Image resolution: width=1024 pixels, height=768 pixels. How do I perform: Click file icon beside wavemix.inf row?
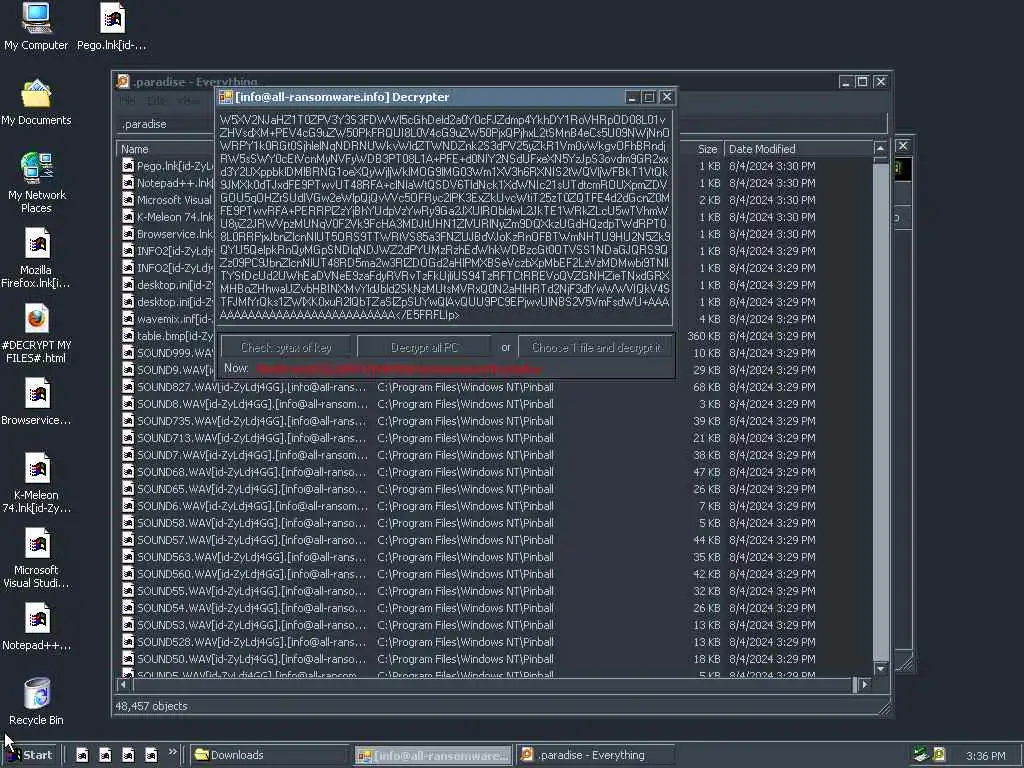[128, 319]
